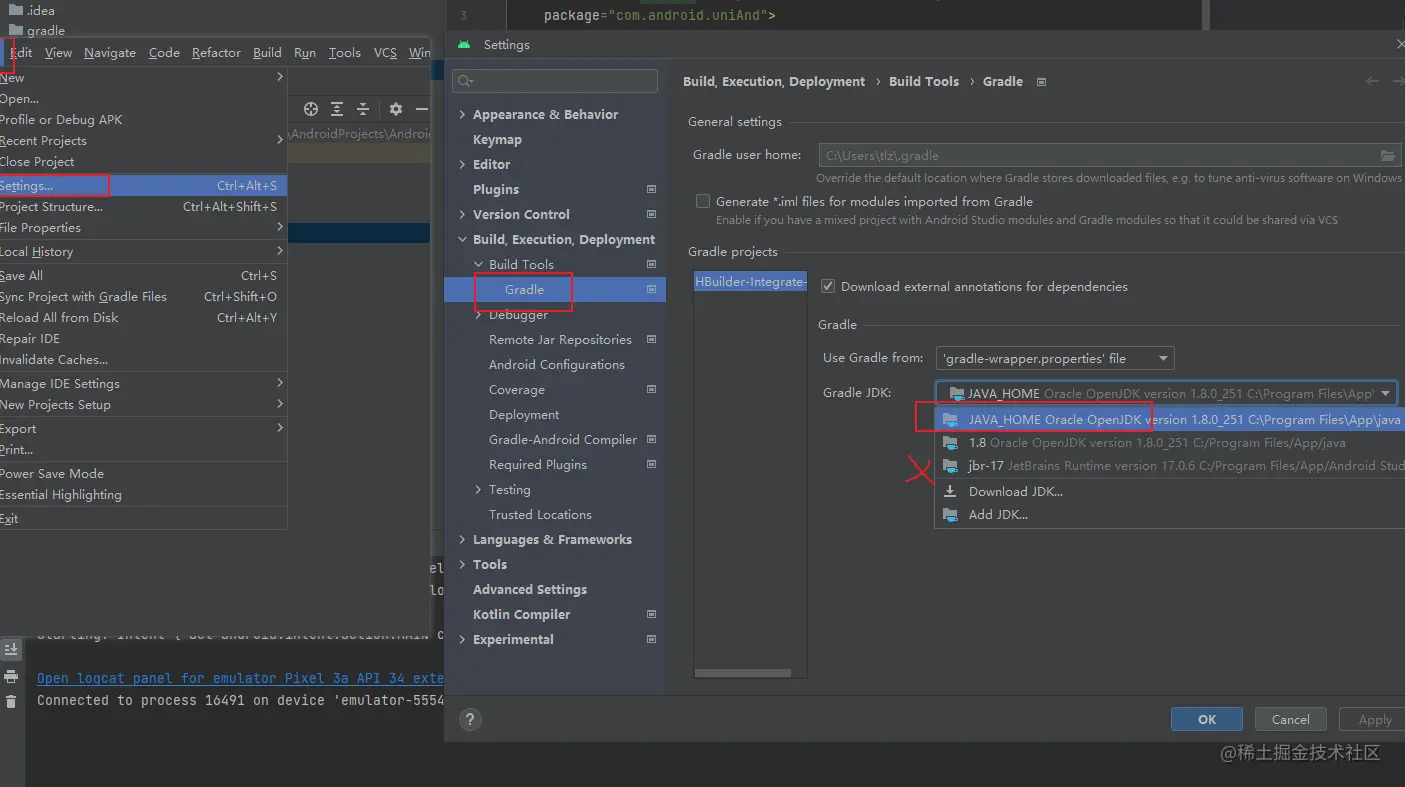Click the project-level icon next to Version Control
1405x787 pixels.
pos(652,214)
